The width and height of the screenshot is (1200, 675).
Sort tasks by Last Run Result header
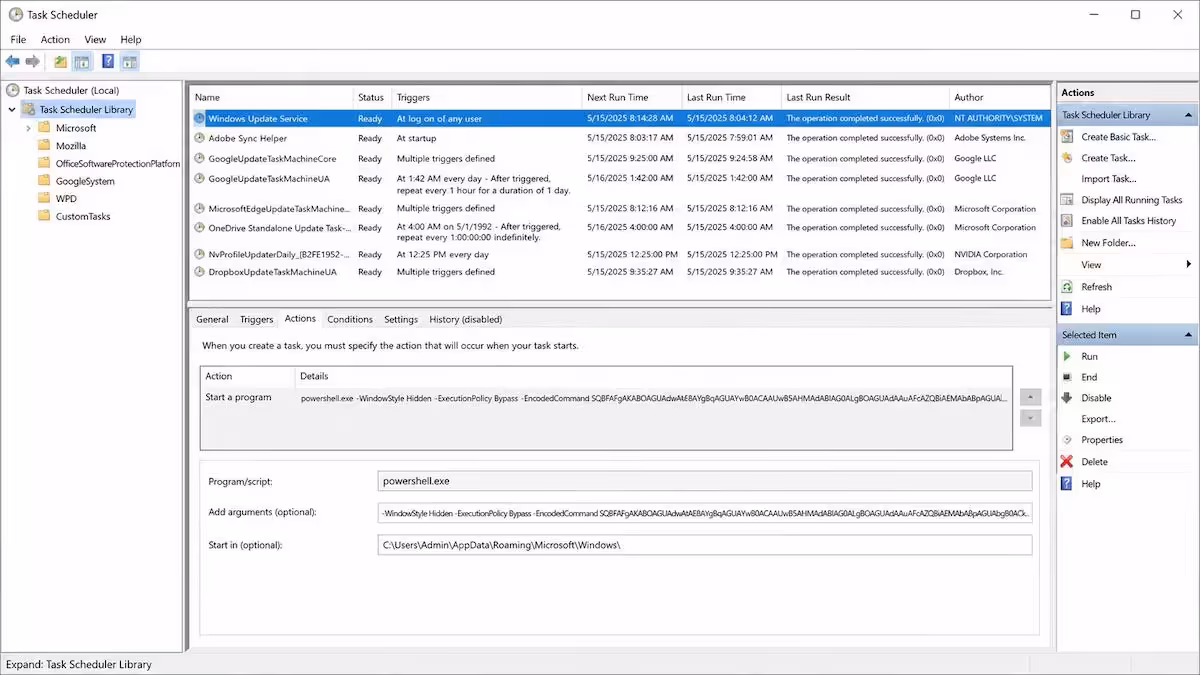pos(864,97)
